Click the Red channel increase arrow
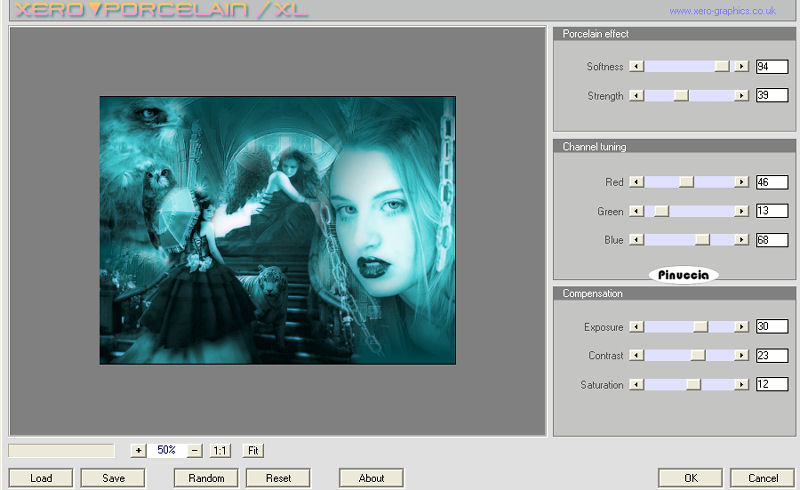Viewport: 800px width, 490px height. (x=741, y=182)
